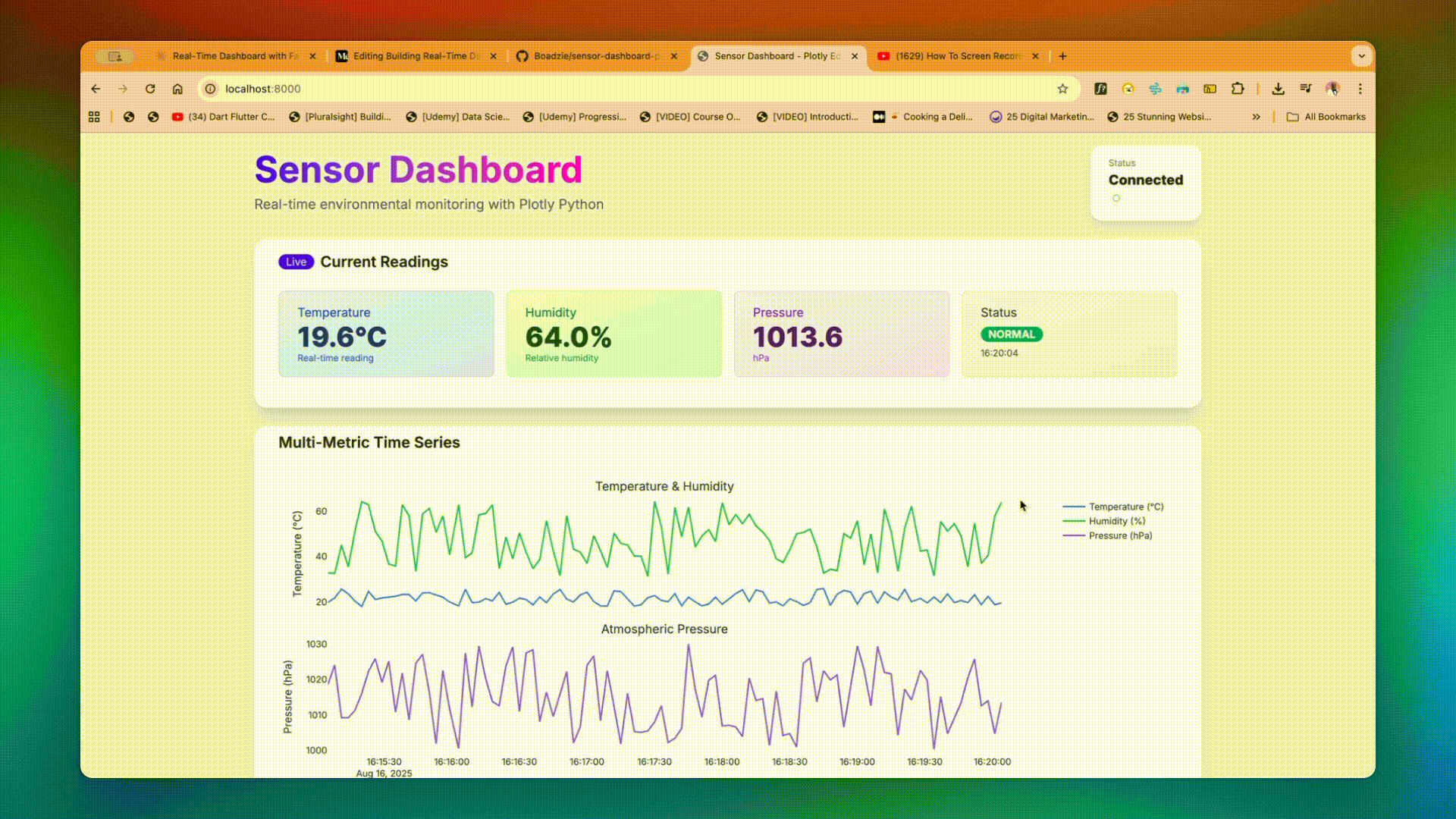This screenshot has width=1456, height=819.
Task: Open the hidden bookmarks overflow chevron
Action: click(x=1257, y=116)
